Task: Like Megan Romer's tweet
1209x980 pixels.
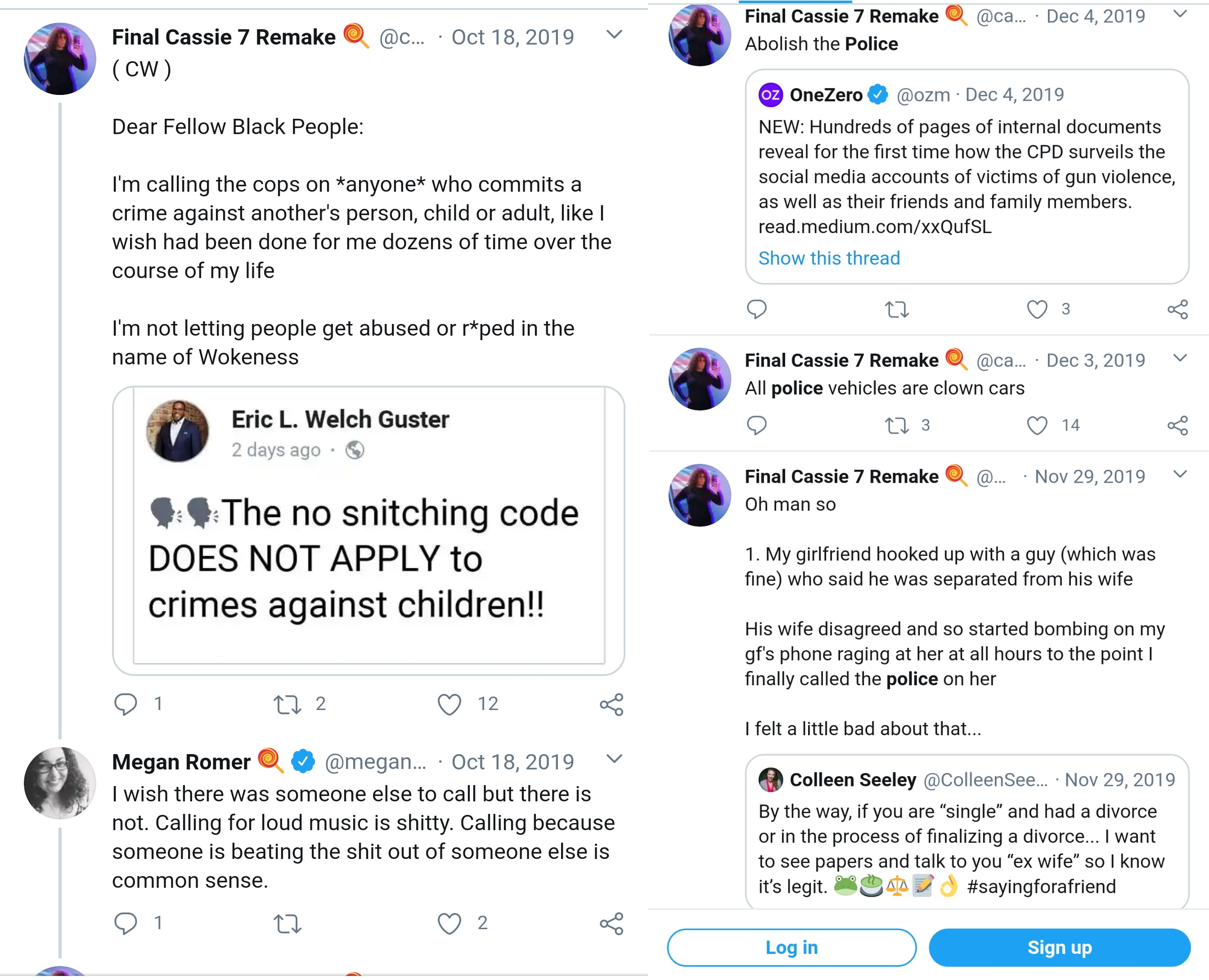Action: (x=449, y=923)
